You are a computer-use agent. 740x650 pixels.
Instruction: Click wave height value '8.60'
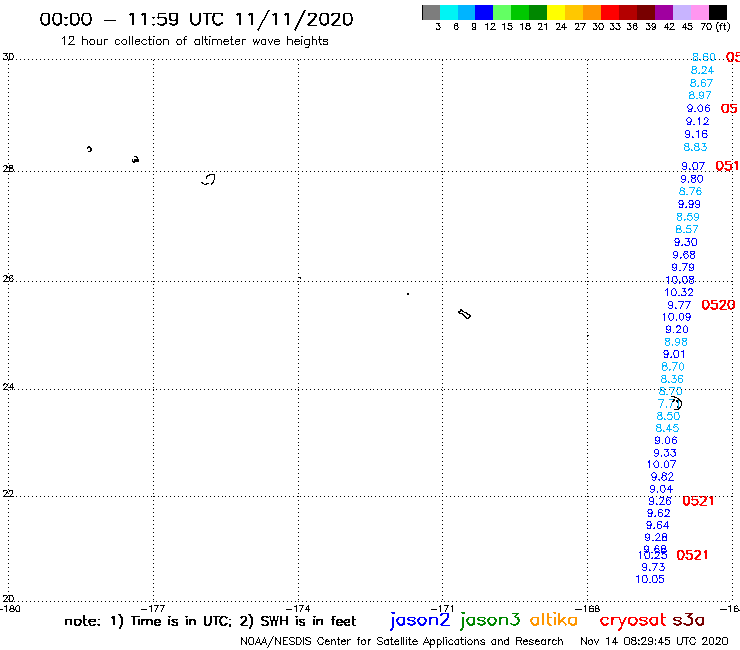pos(704,57)
